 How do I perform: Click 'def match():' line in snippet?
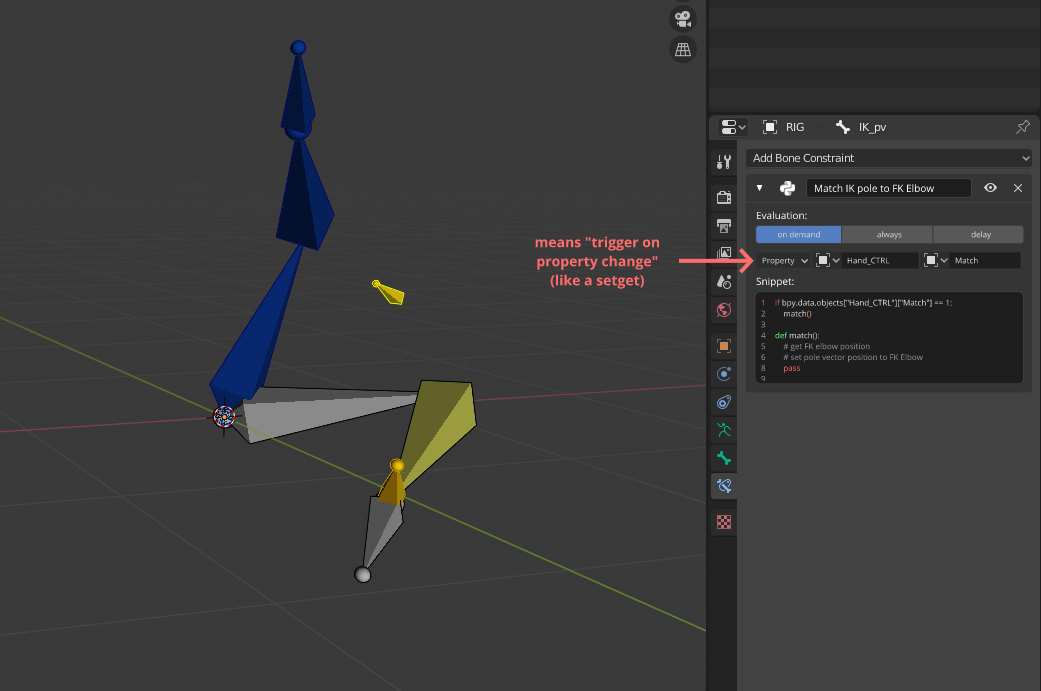[797, 335]
